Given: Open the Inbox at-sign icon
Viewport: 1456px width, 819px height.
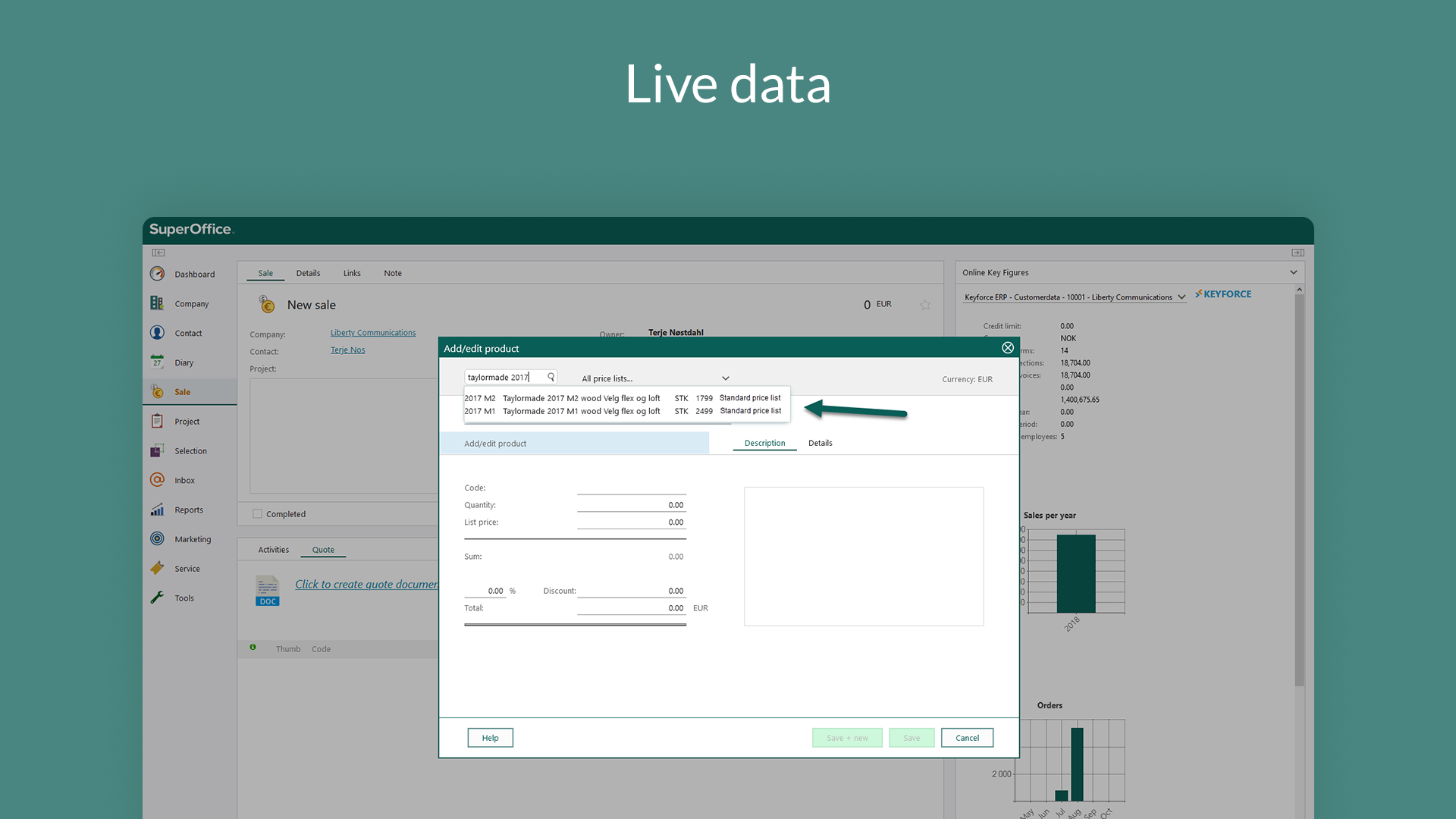Looking at the screenshot, I should point(157,480).
